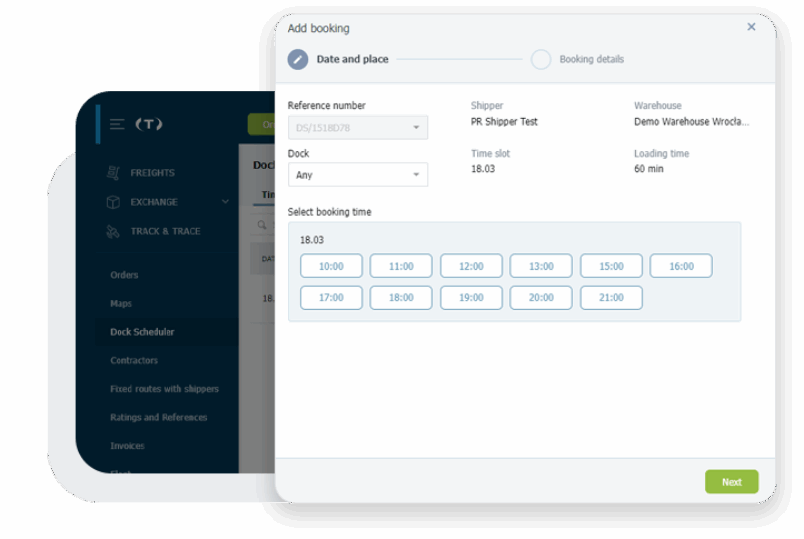The width and height of the screenshot is (804, 539).
Task: Click the Freights sidebar icon
Action: click(114, 173)
